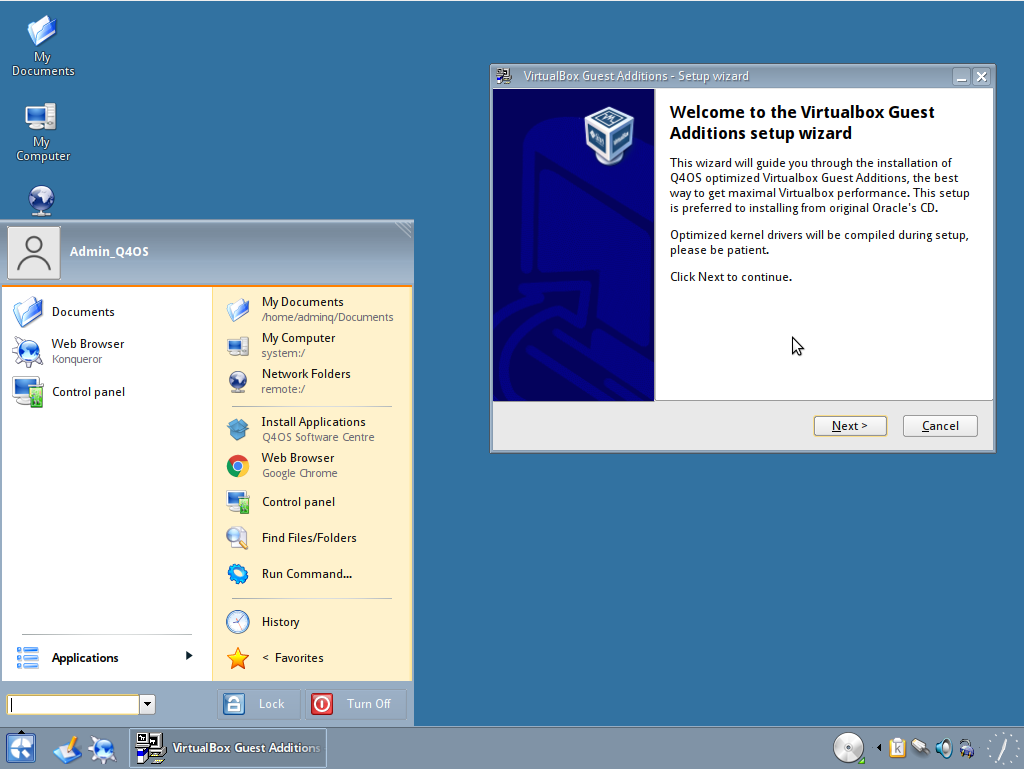Open Control panel in the left start menu column

click(x=106, y=392)
